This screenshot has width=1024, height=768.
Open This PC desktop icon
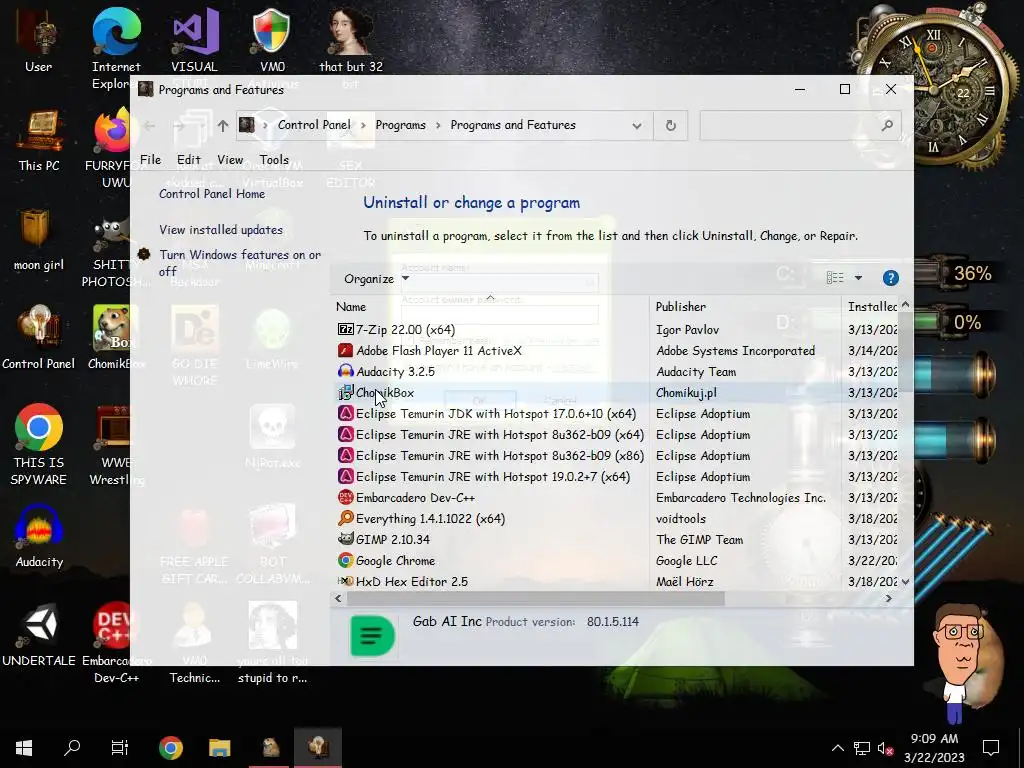click(39, 140)
